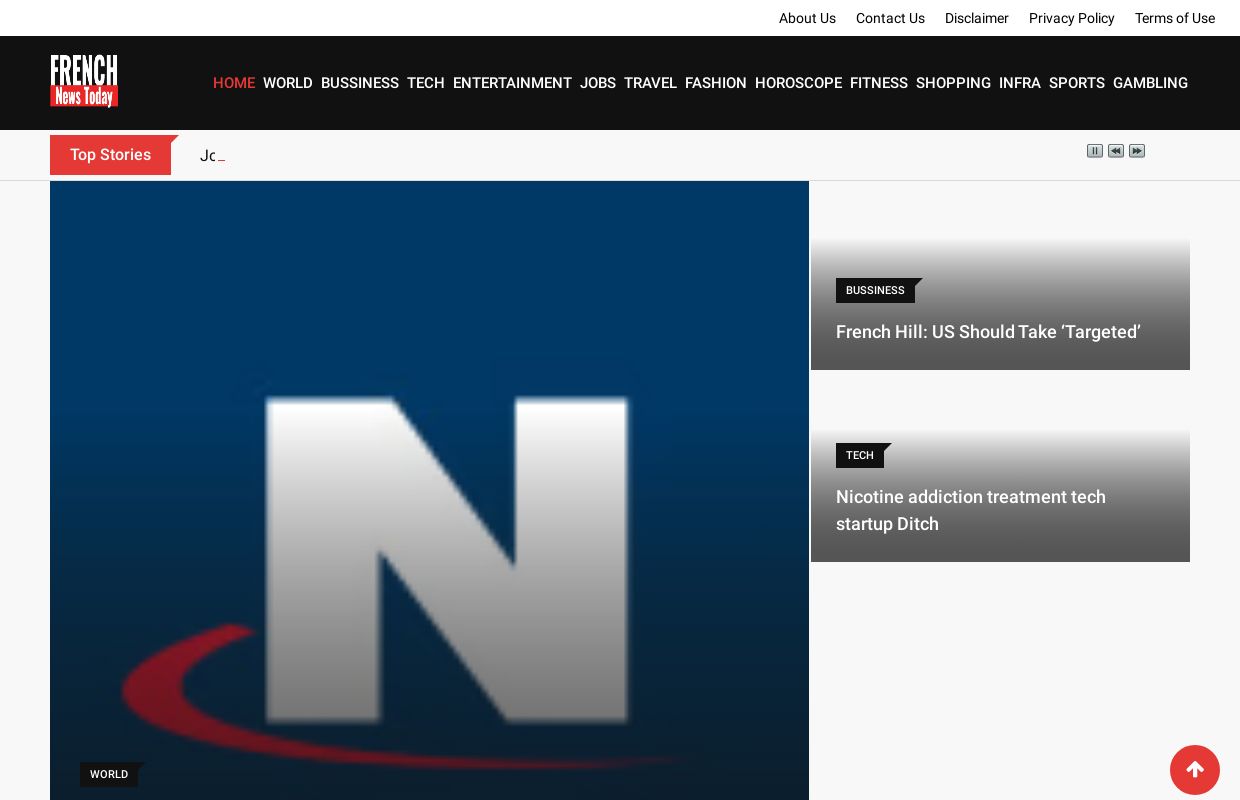Open the HOROSCOPE menu item

pos(798,83)
